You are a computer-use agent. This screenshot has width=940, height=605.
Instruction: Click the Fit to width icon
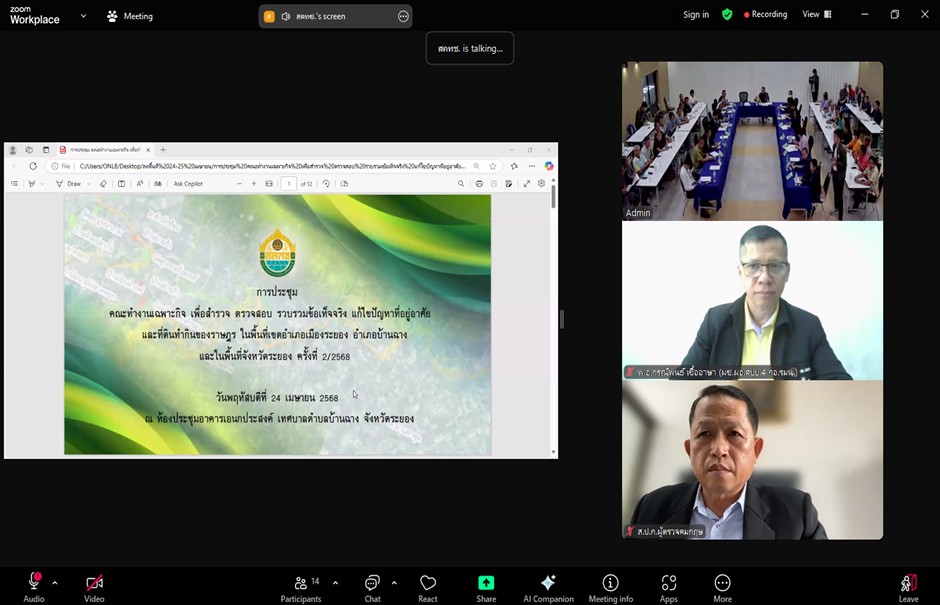click(x=269, y=183)
